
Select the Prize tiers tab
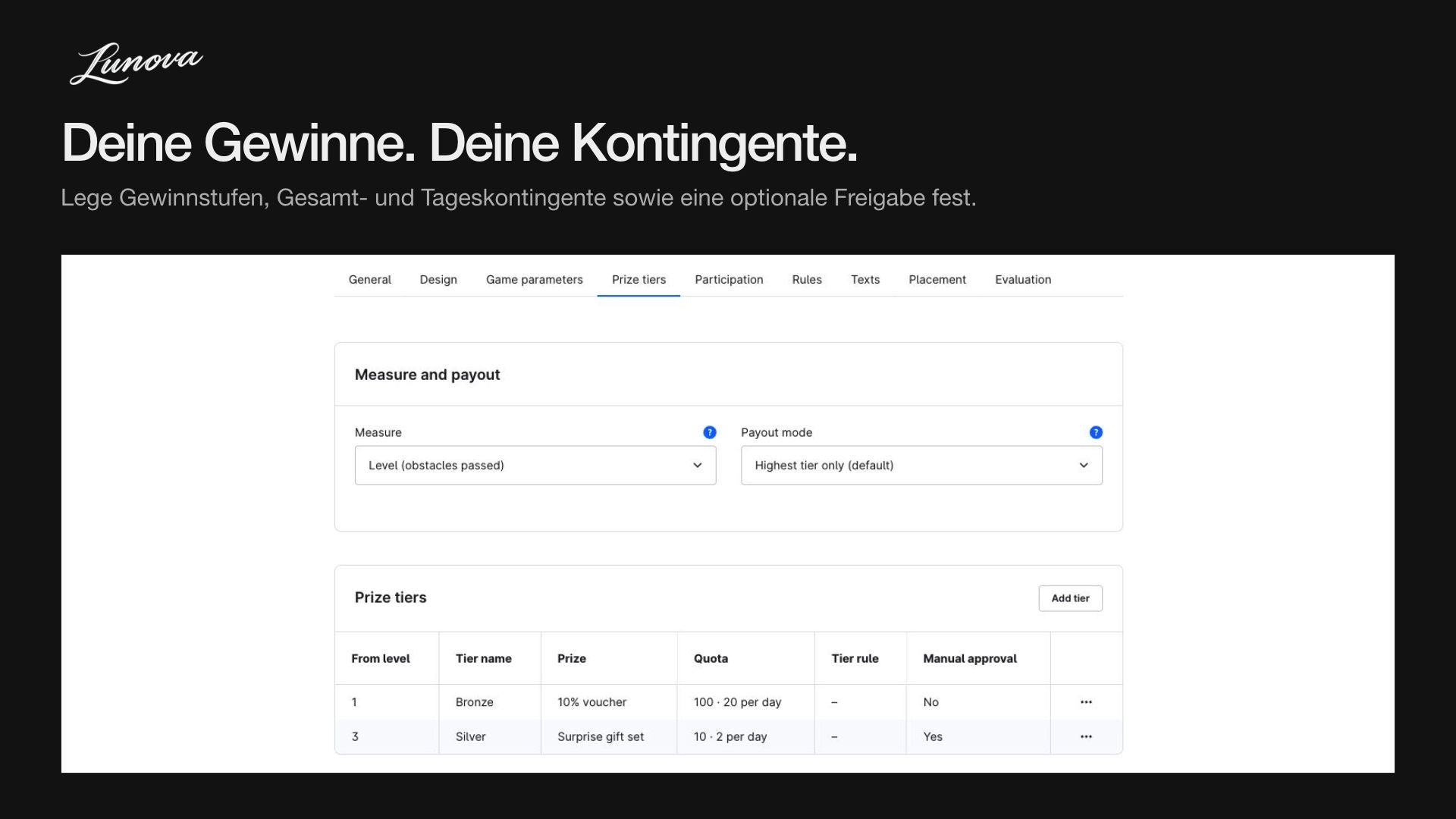click(639, 280)
